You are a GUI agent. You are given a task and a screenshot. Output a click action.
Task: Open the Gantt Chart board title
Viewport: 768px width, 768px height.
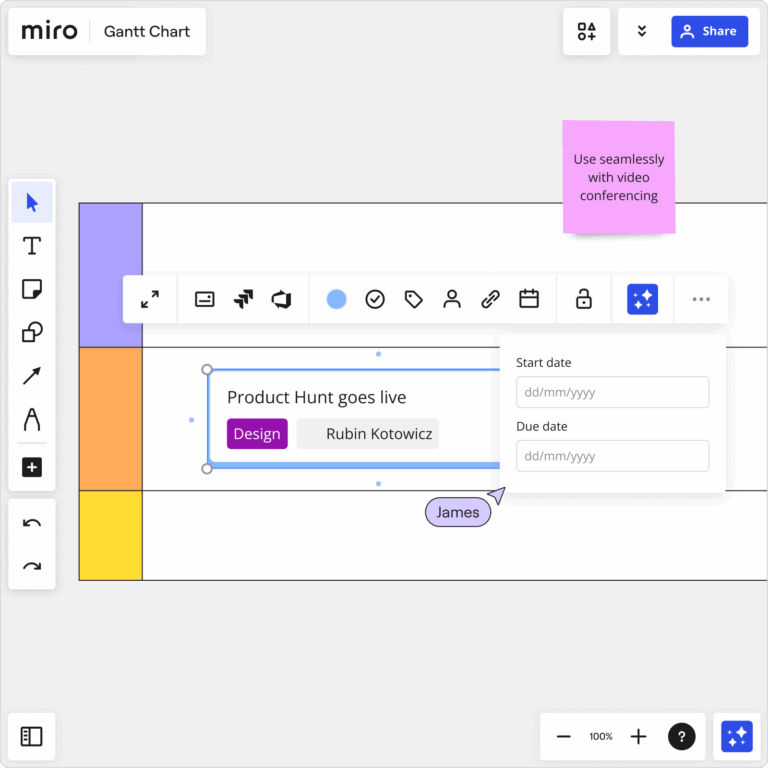[146, 31]
